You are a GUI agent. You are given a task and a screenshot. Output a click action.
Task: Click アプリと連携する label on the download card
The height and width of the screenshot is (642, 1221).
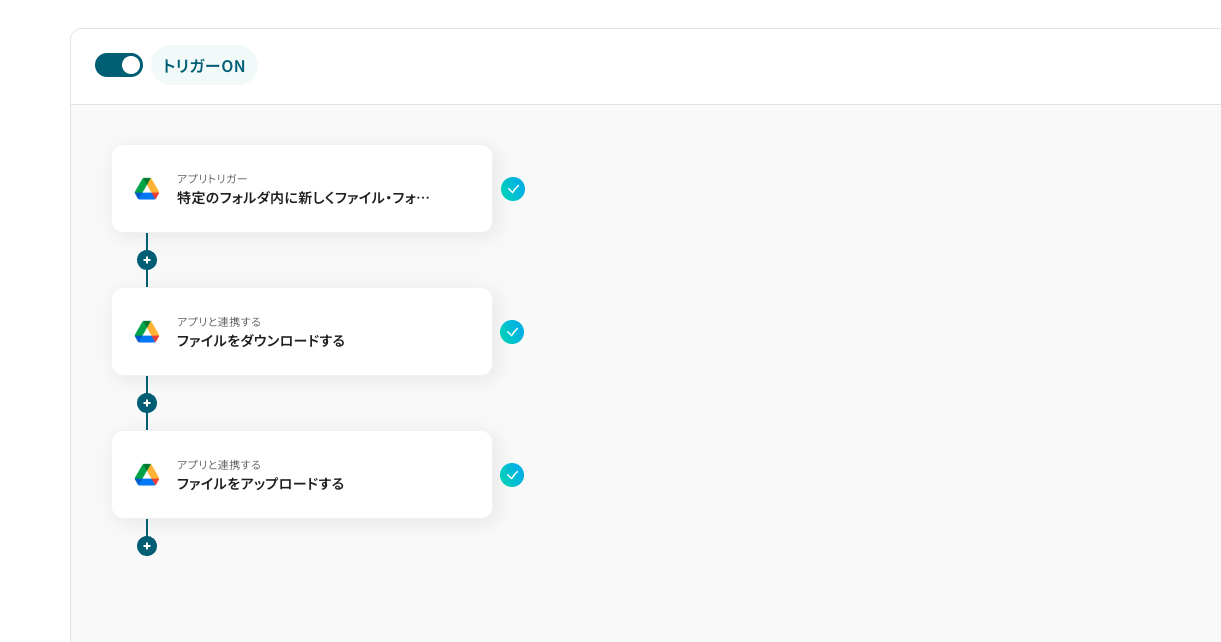tap(219, 322)
